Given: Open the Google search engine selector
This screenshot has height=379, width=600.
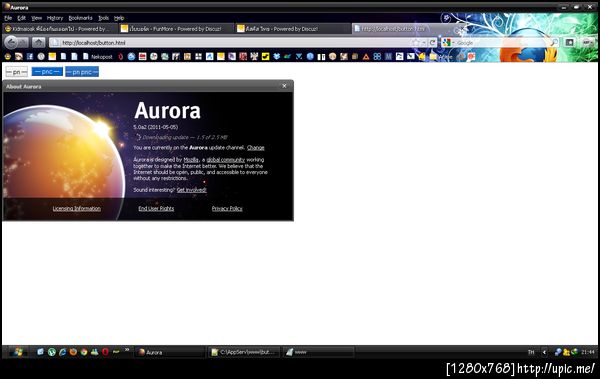Looking at the screenshot, I should point(447,42).
